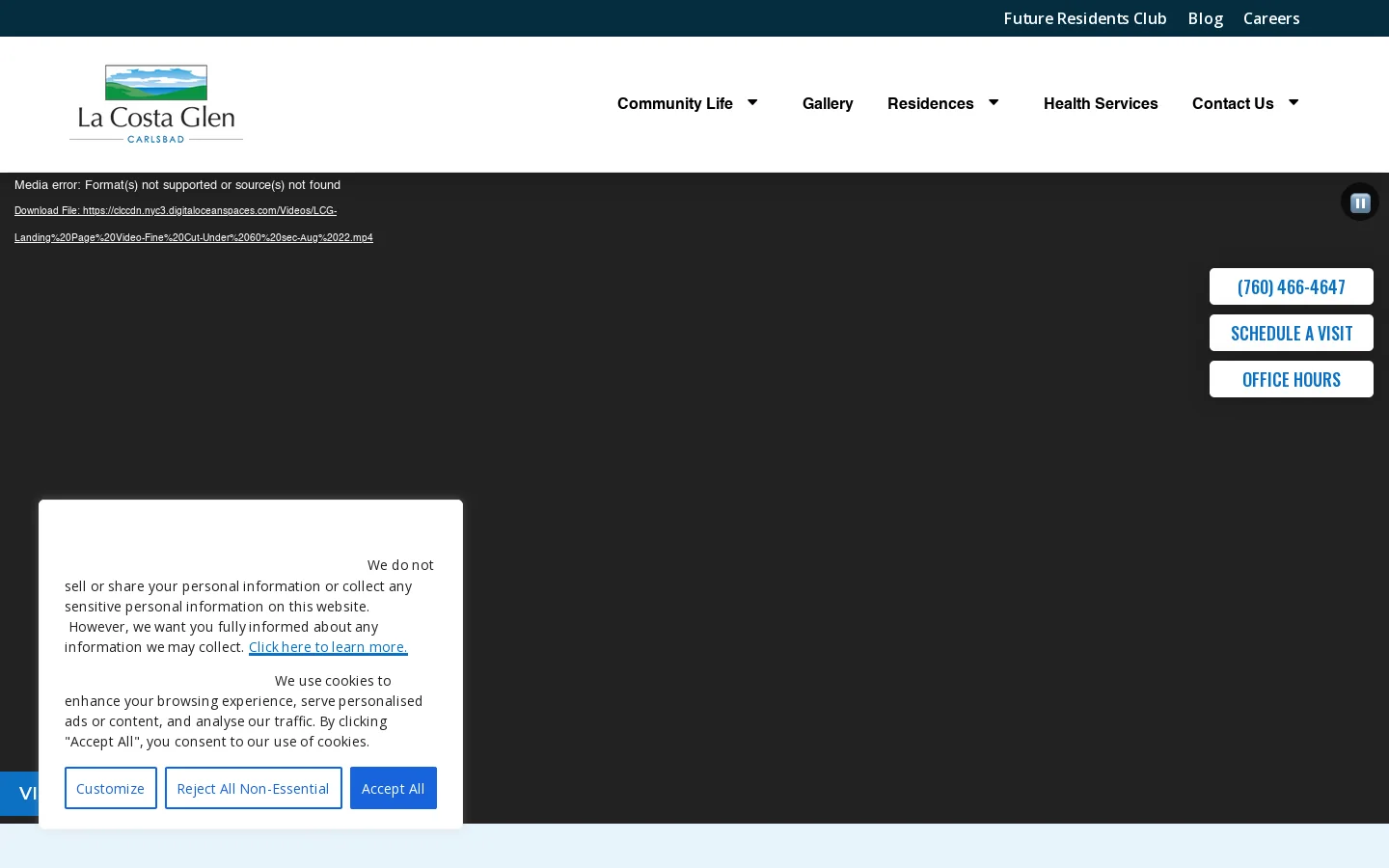Pause the background video
Screen dimensions: 1389x868
coord(1360,203)
